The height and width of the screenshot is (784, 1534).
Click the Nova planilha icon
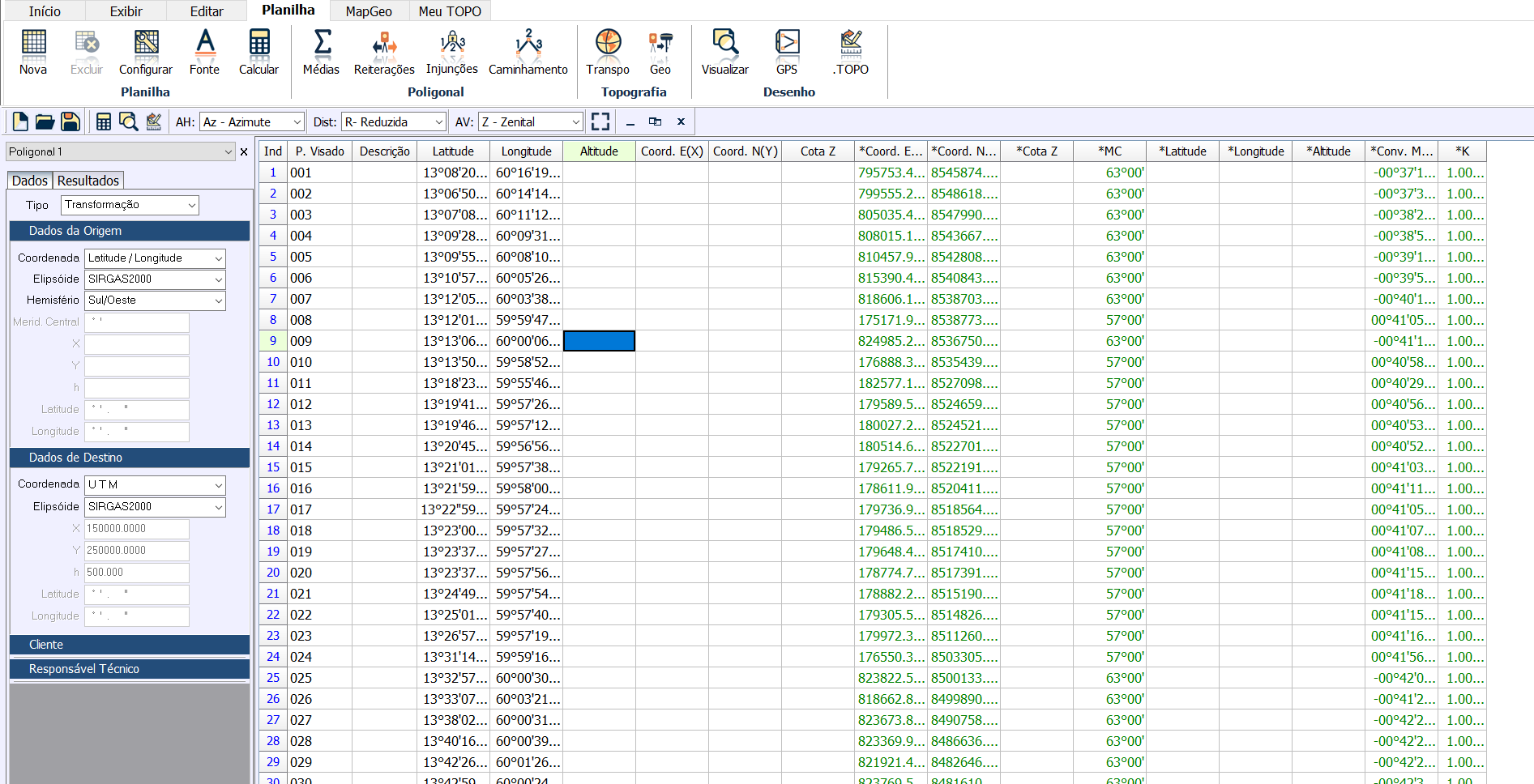tap(33, 52)
